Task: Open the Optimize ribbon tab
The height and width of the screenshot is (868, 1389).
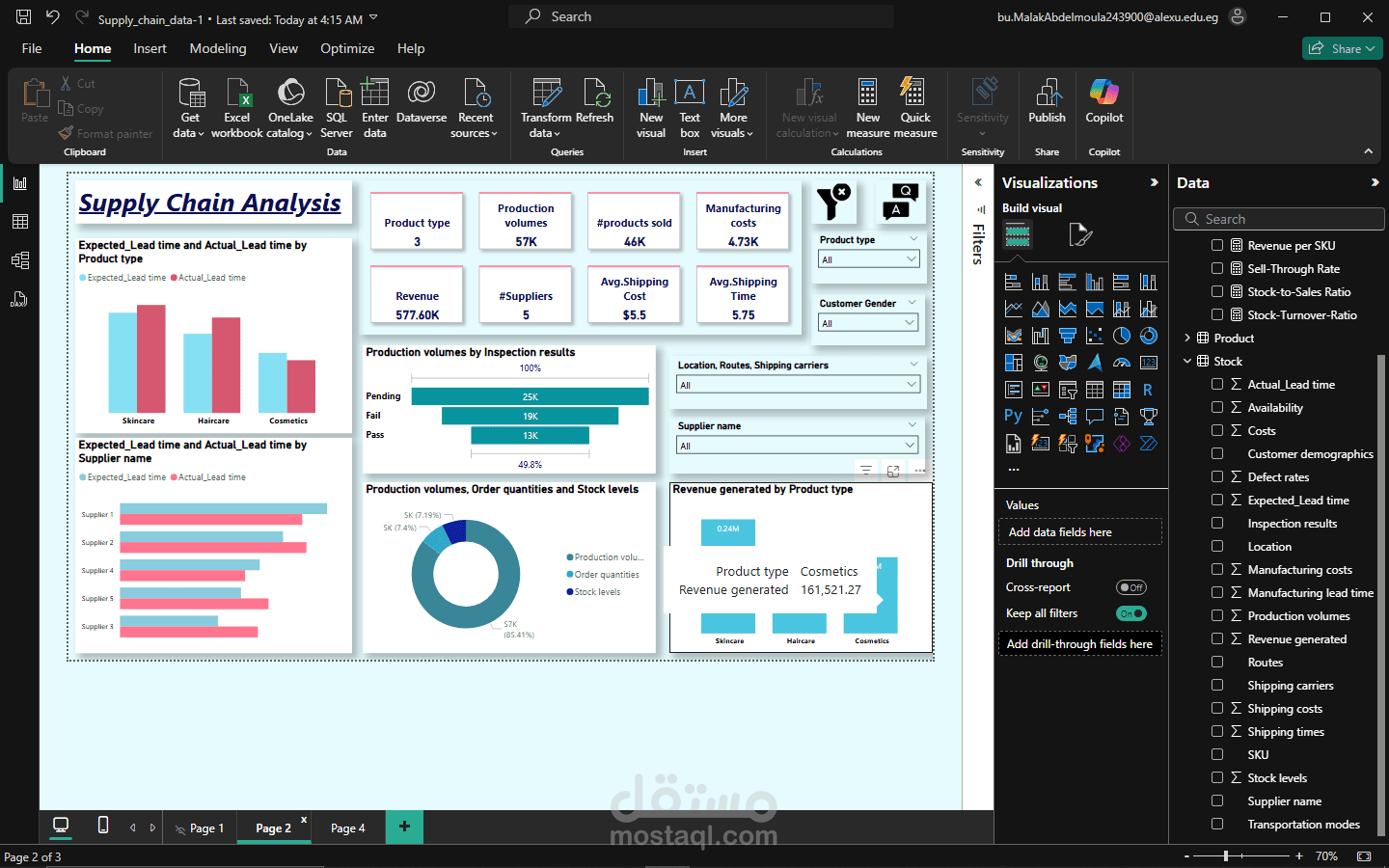Action: pyautogui.click(x=347, y=48)
